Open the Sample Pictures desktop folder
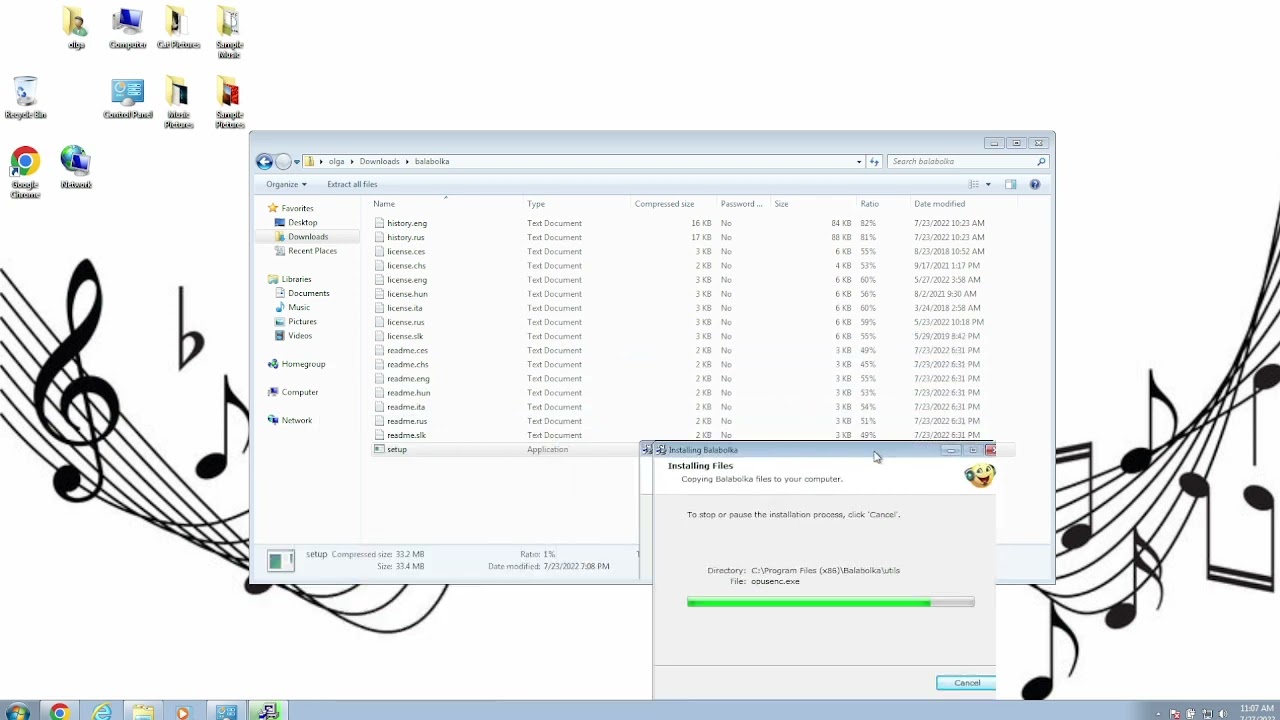Viewport: 1280px width, 720px height. pyautogui.click(x=229, y=102)
